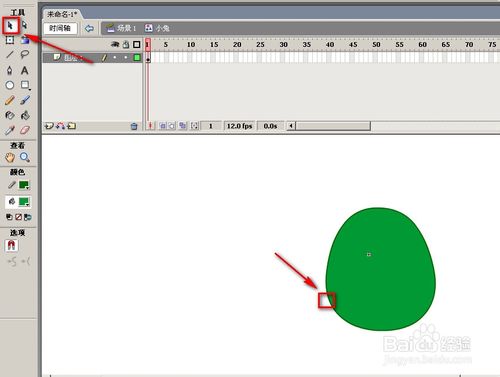Click the playhead at frame 1

[148, 44]
